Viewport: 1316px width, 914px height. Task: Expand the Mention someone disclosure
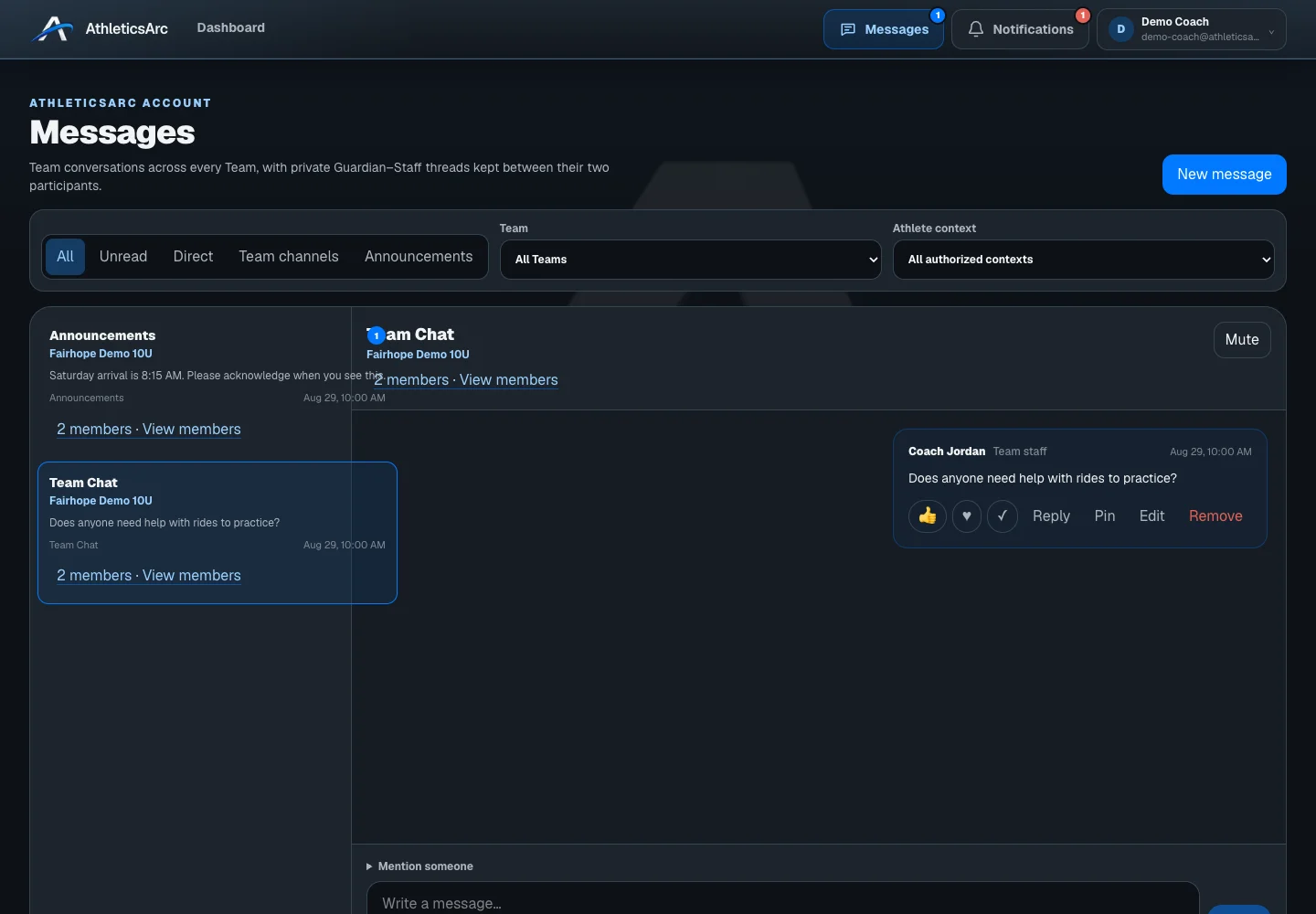420,866
